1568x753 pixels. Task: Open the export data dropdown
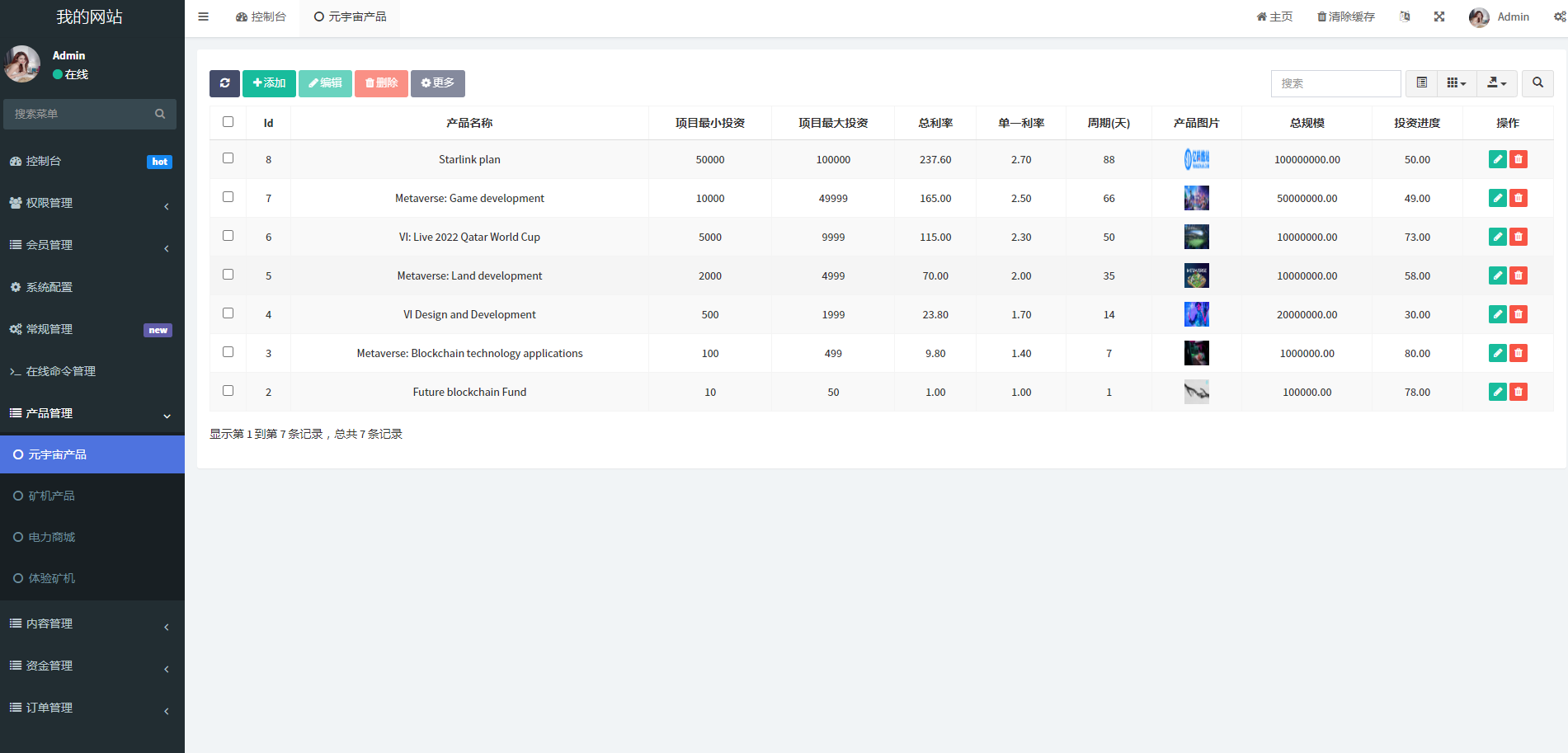tap(1496, 83)
